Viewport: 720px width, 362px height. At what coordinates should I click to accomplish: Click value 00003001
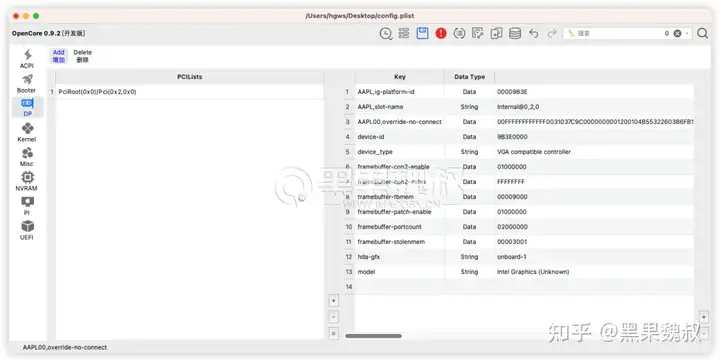coord(512,242)
